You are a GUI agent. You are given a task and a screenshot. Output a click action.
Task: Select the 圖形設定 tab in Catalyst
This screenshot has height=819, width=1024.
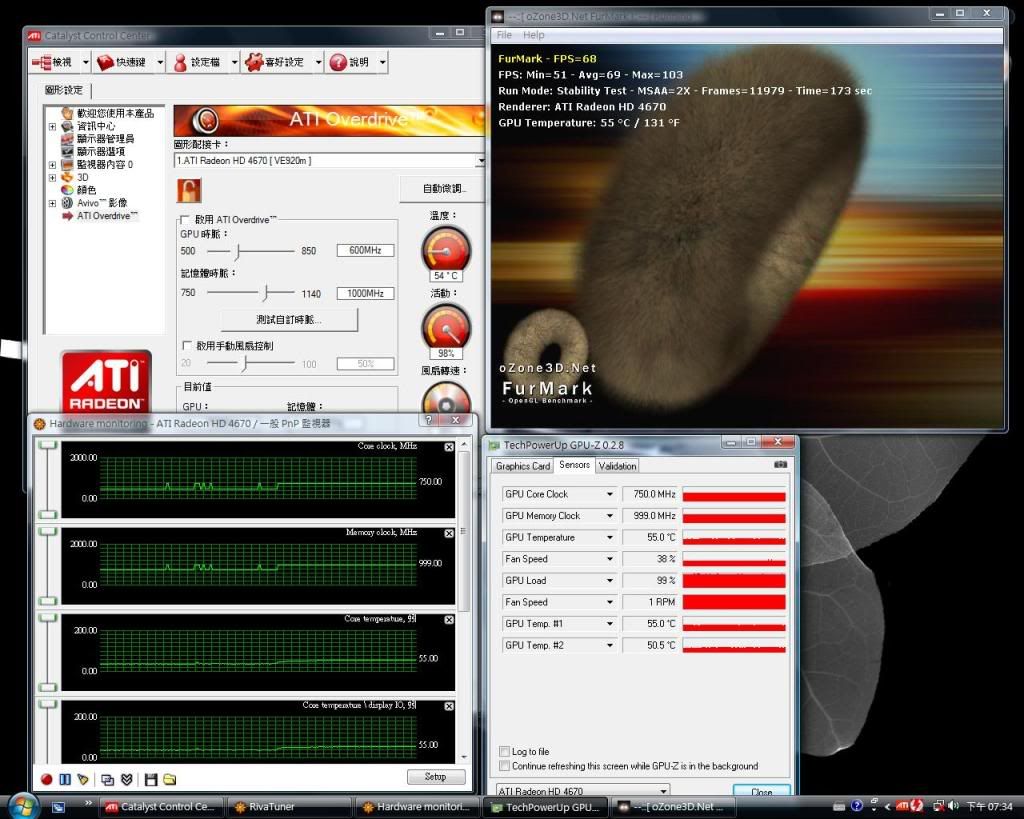coord(63,90)
